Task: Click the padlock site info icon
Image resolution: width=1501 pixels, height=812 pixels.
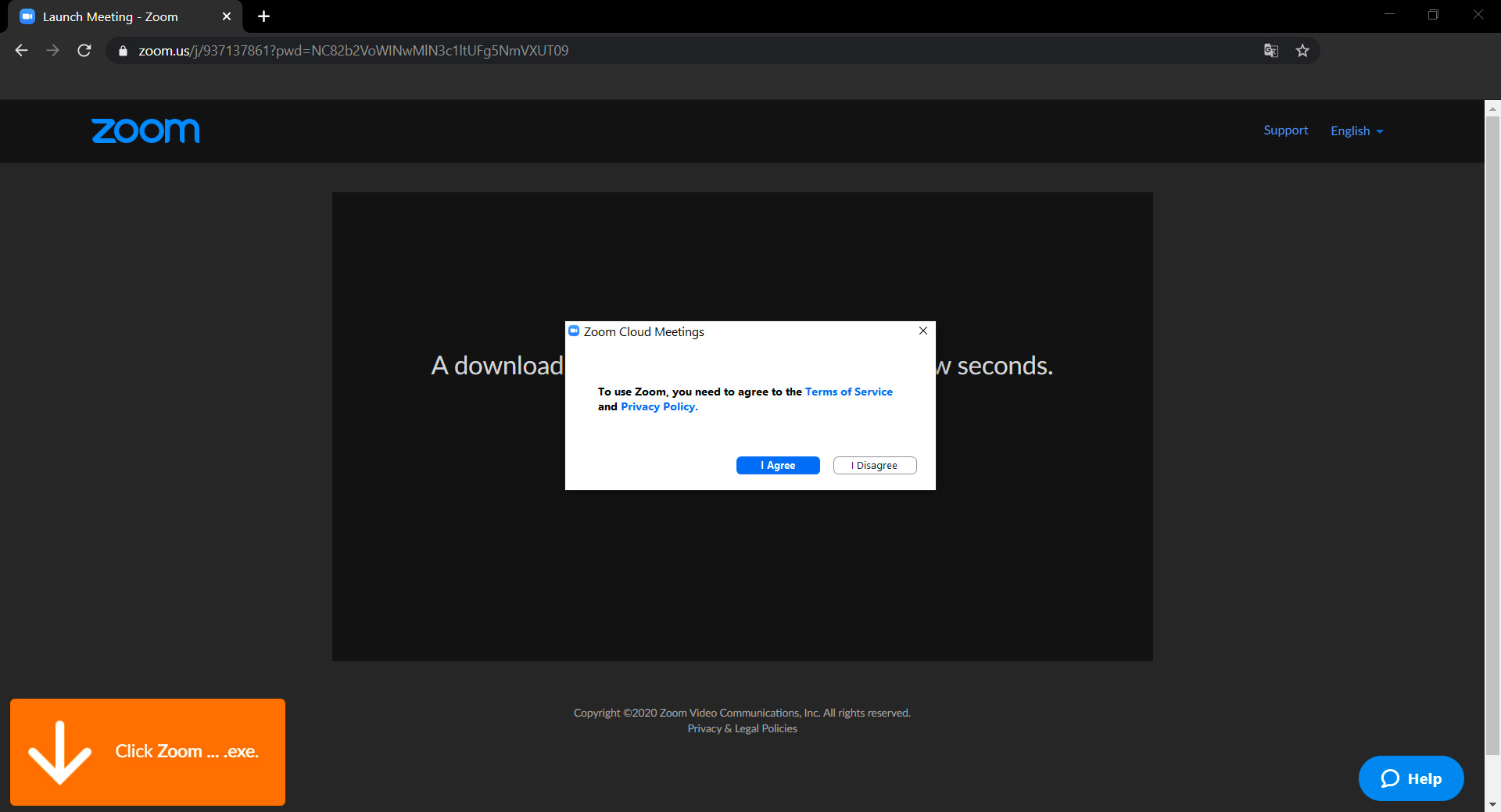Action: point(123,51)
